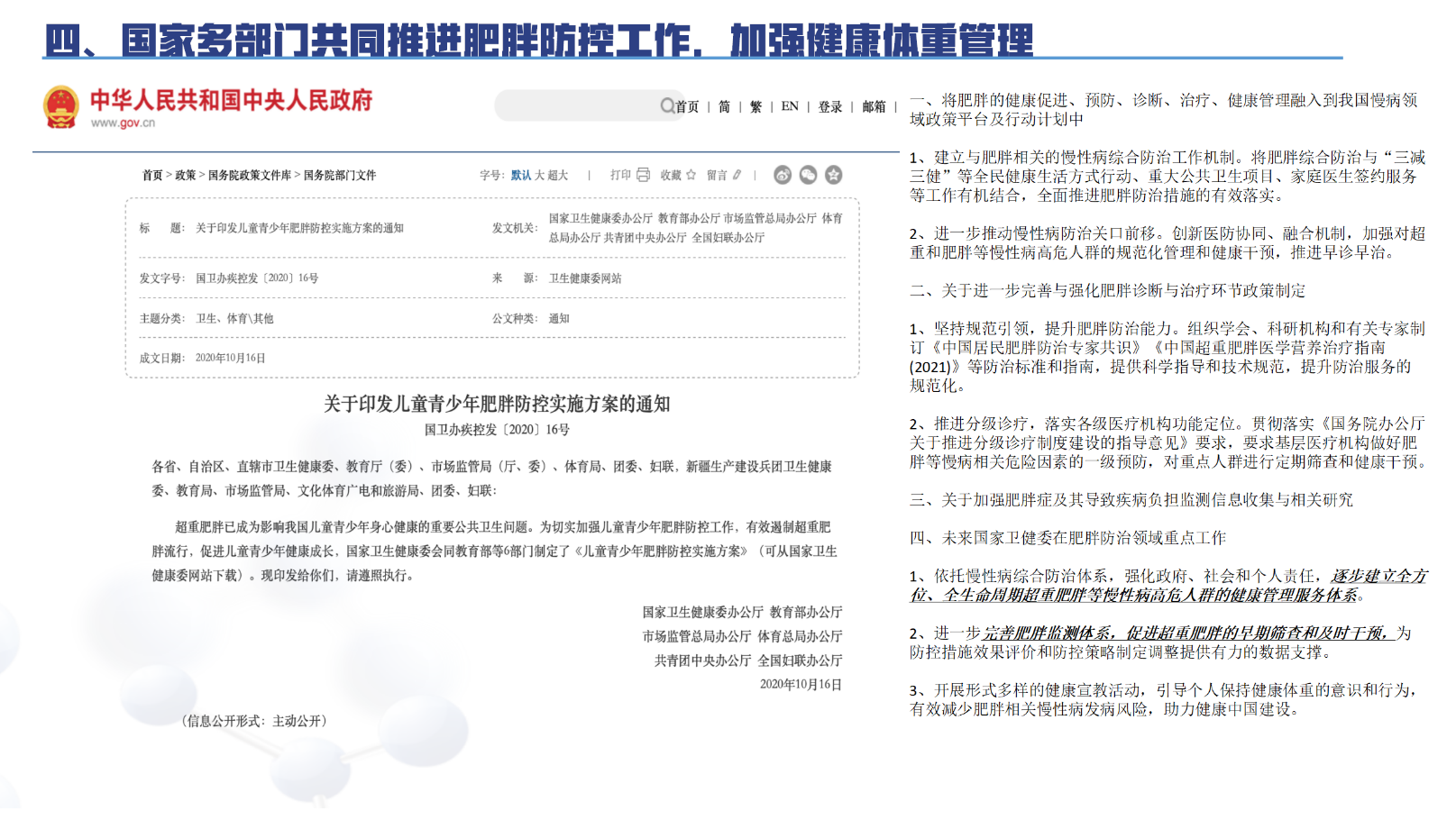Open the 邮箱 mailbox link
The width and height of the screenshot is (1456, 820).
[x=874, y=106]
